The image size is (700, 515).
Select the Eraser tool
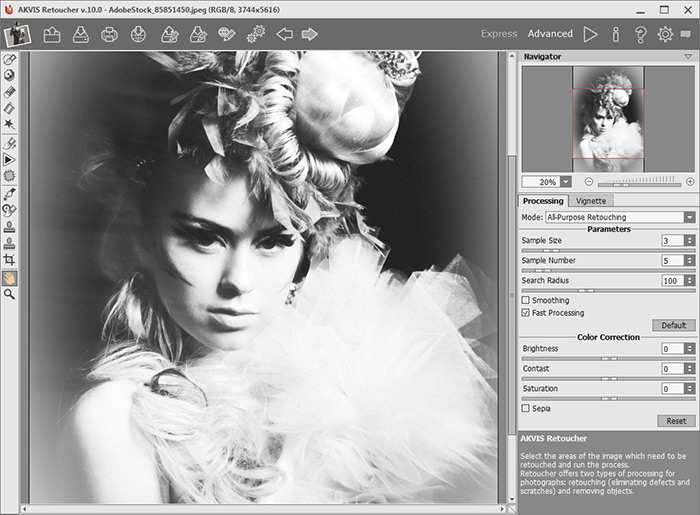9,92
